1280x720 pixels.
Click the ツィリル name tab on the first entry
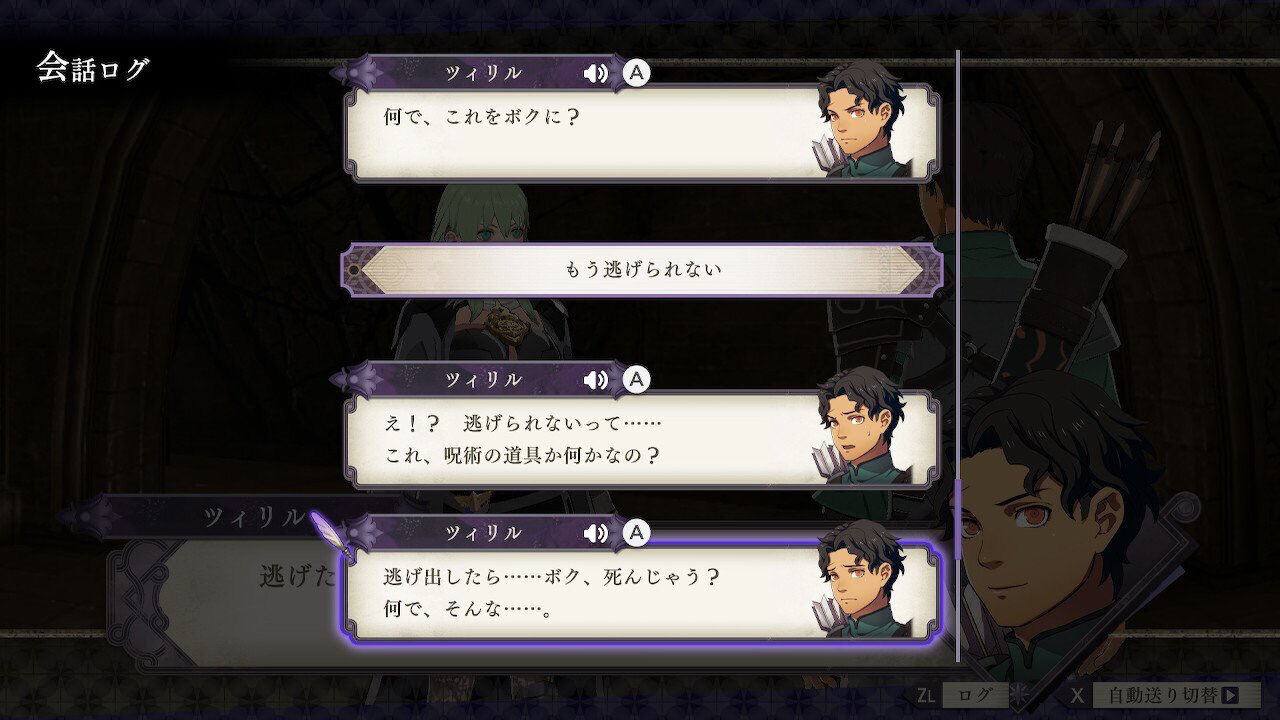click(484, 73)
